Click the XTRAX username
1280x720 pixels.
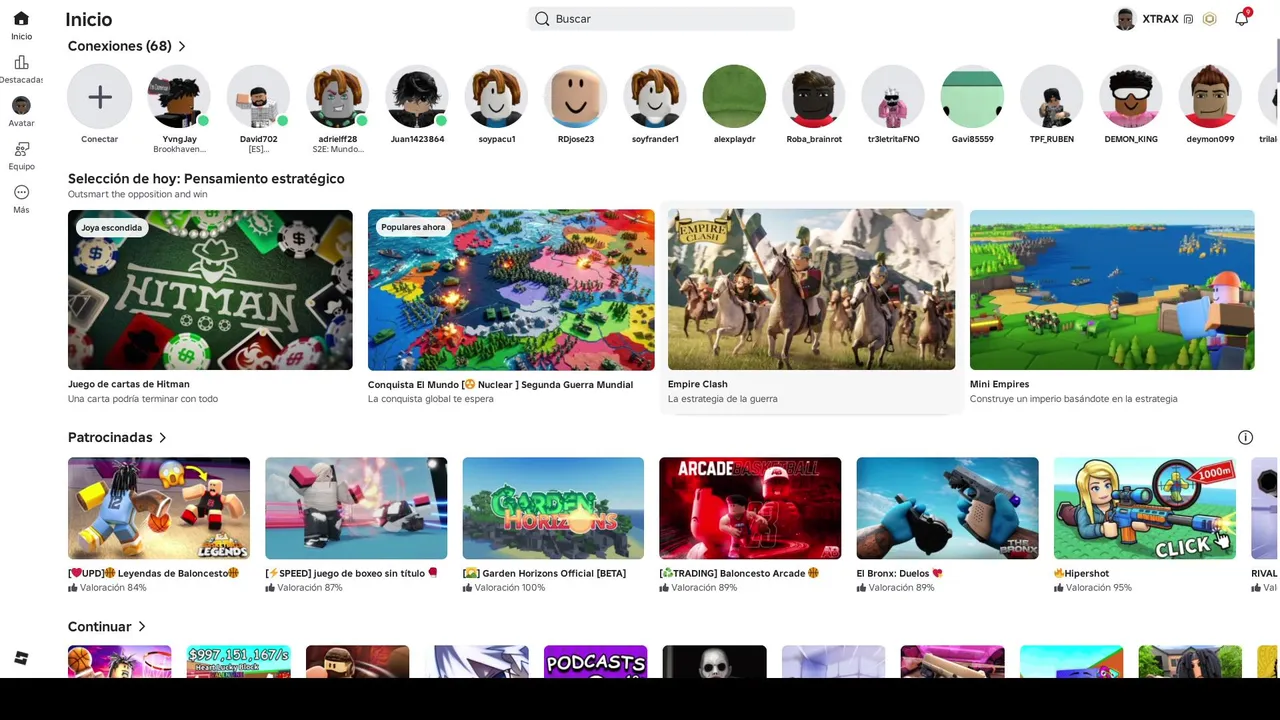(x=1160, y=19)
